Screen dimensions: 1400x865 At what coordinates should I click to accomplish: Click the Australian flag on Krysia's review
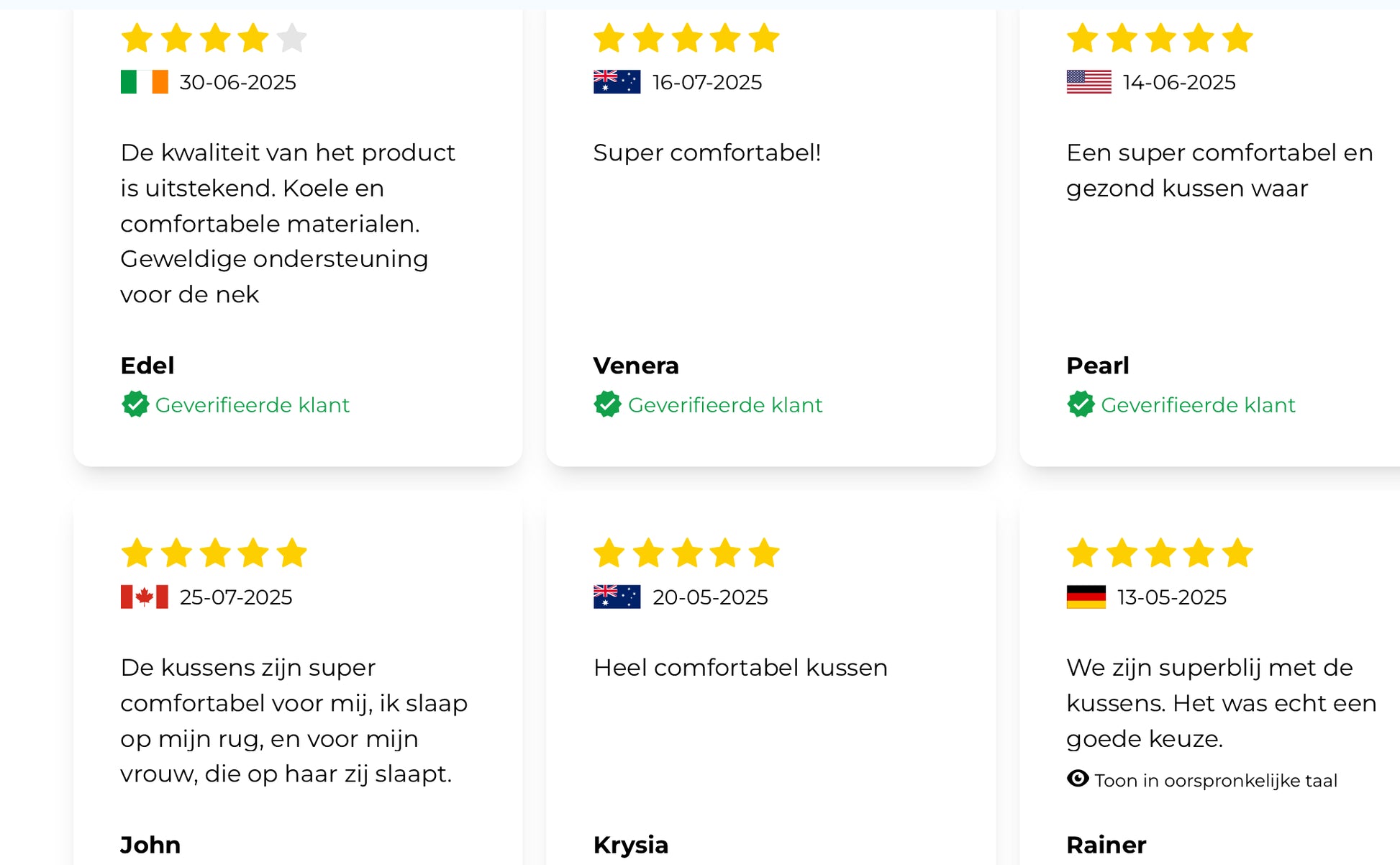tap(617, 597)
